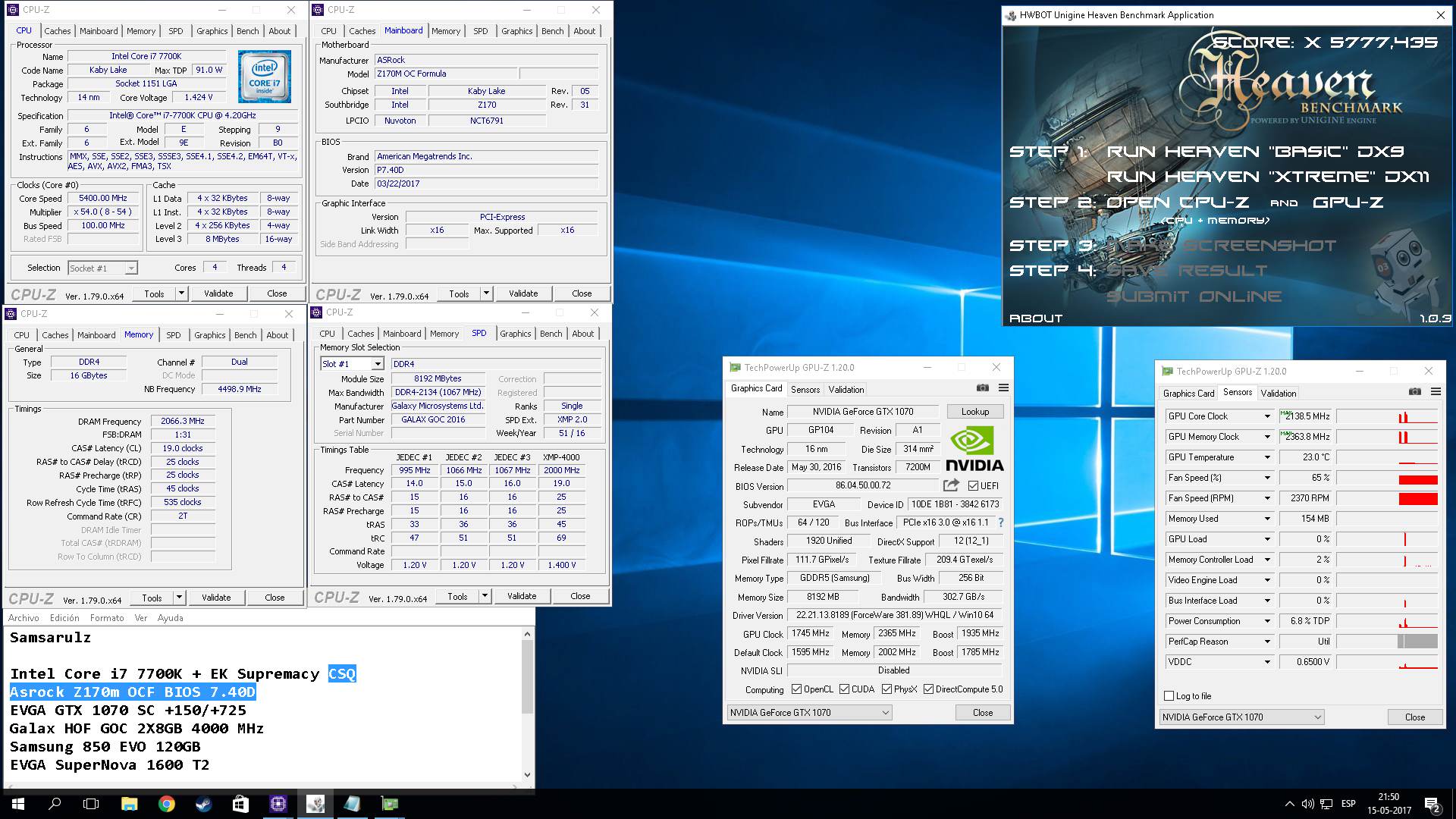Click Lookup button in GPU-Z
Screen dimensions: 1456x819
point(975,412)
